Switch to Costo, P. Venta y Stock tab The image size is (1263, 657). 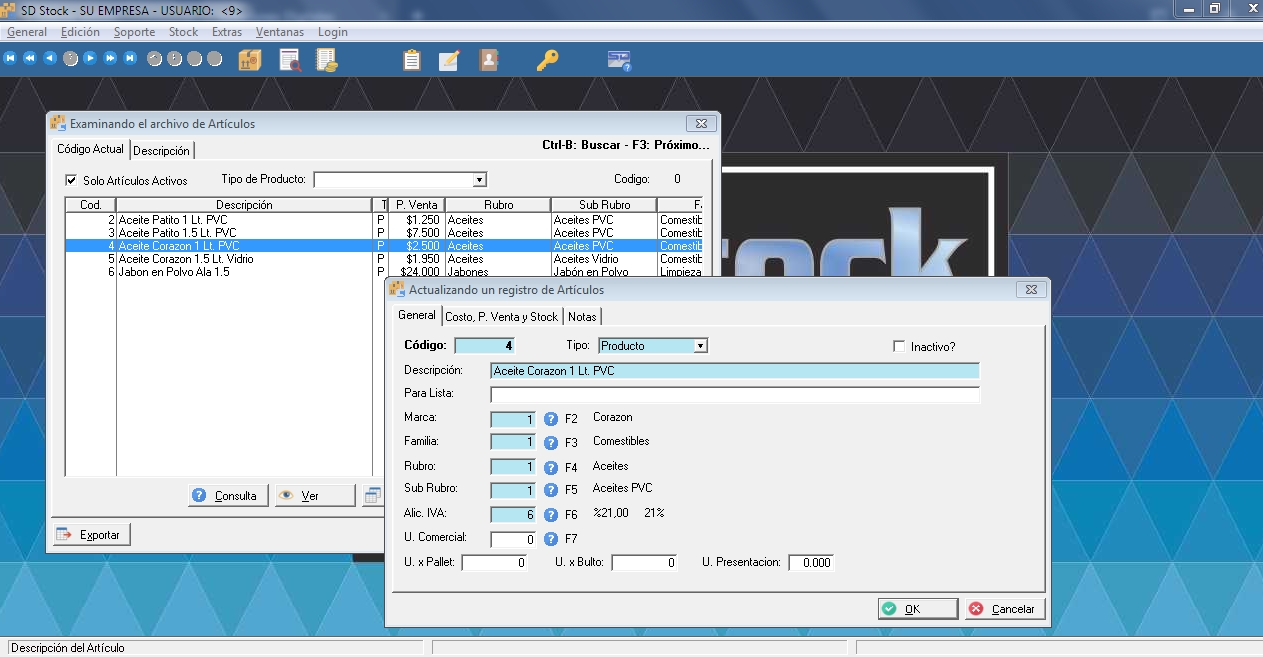tap(501, 317)
